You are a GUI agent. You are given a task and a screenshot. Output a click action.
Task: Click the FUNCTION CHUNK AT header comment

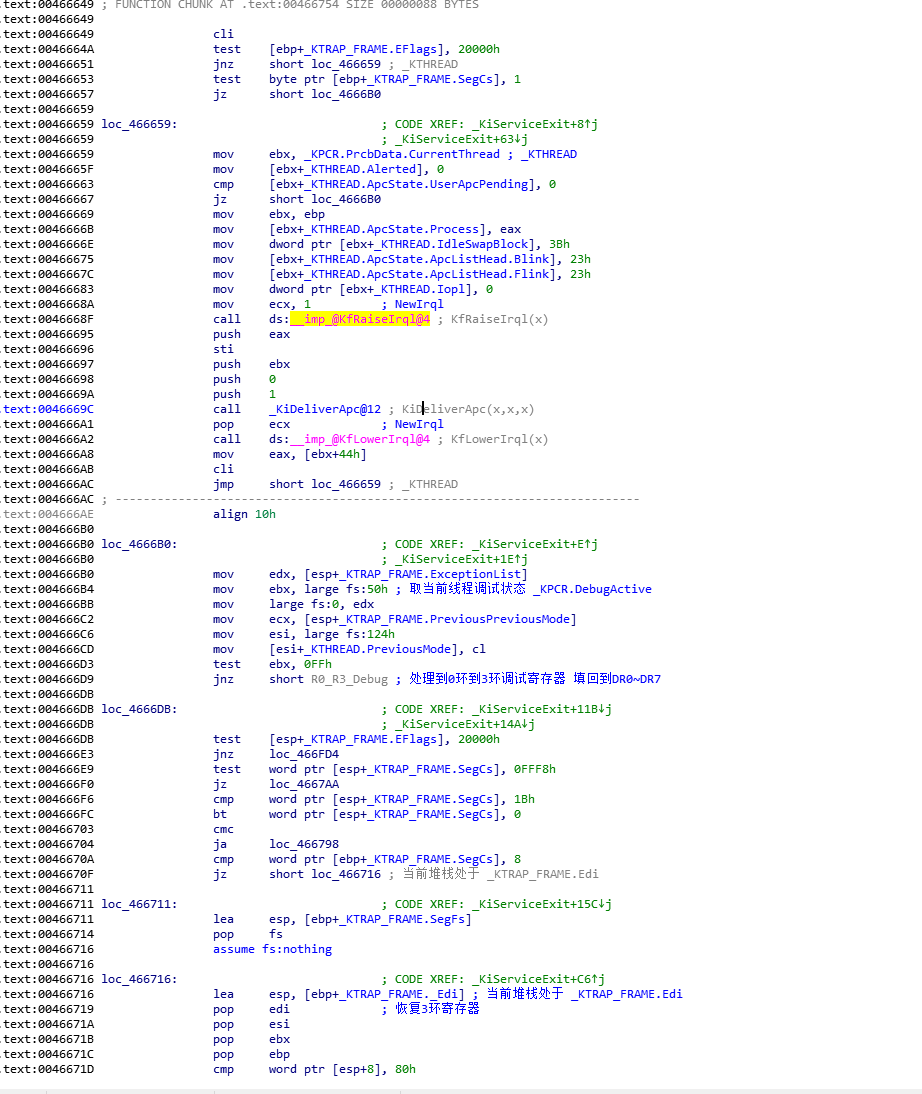(x=290, y=5)
